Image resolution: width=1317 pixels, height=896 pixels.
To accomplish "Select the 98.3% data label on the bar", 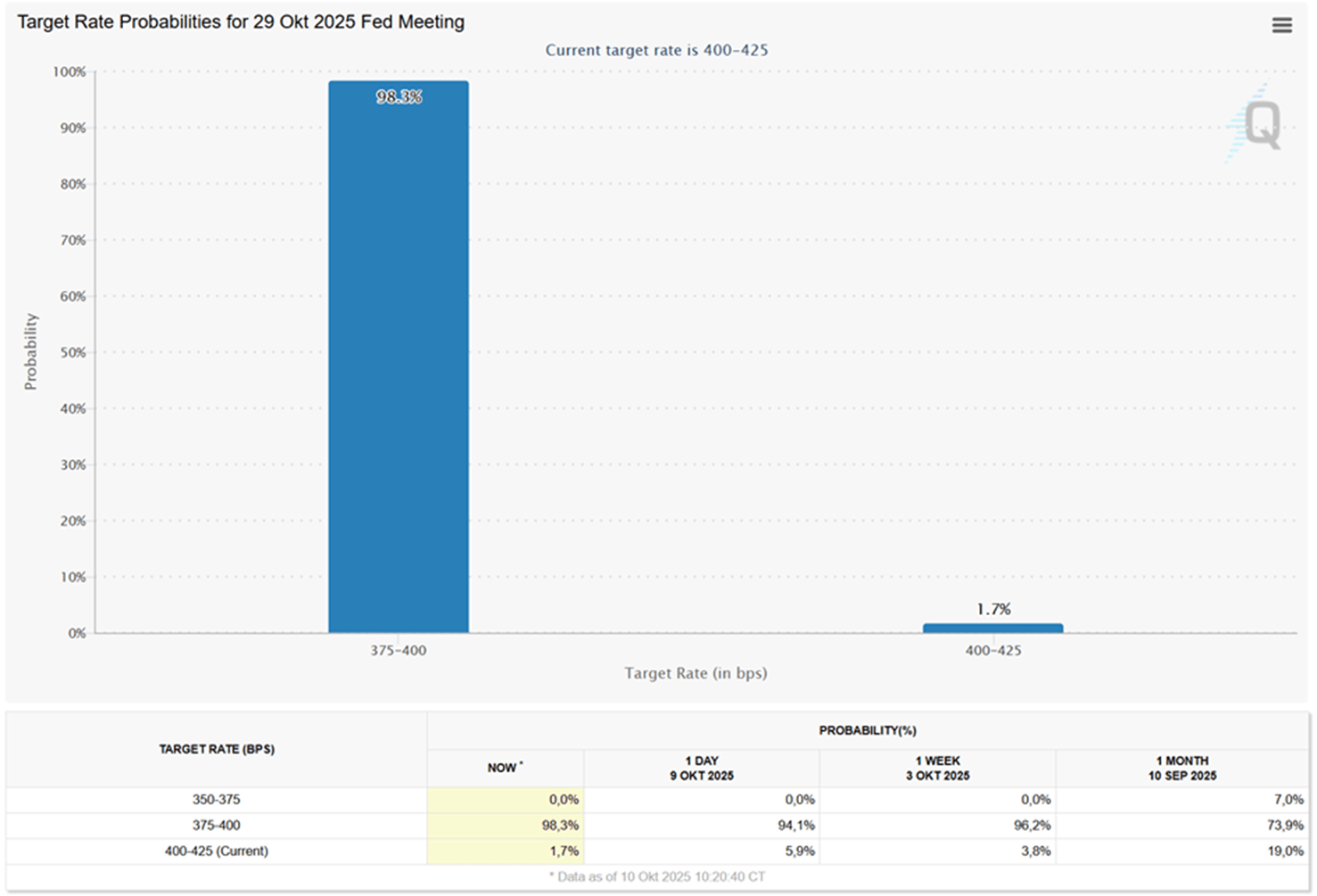I will (399, 97).
